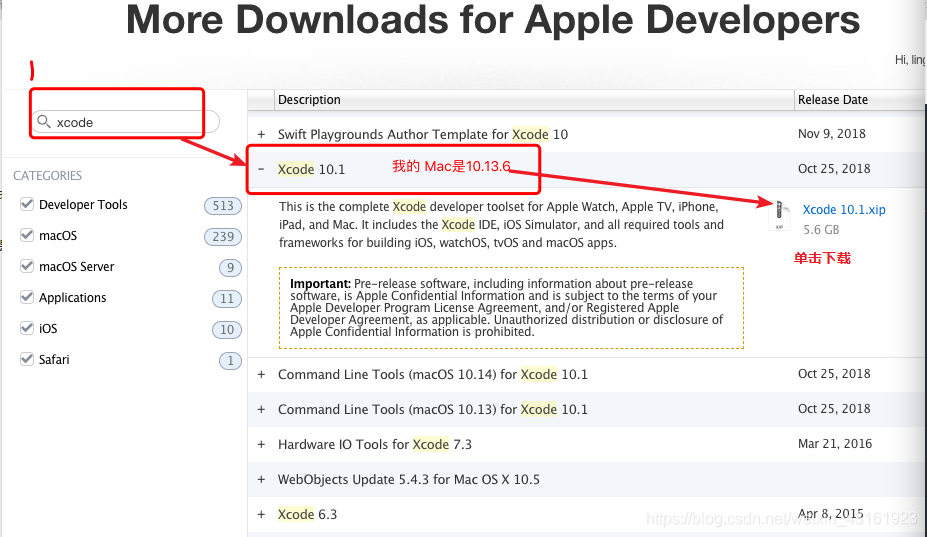927x537 pixels.
Task: Click the Developer Tools count badge 513
Action: pos(223,206)
